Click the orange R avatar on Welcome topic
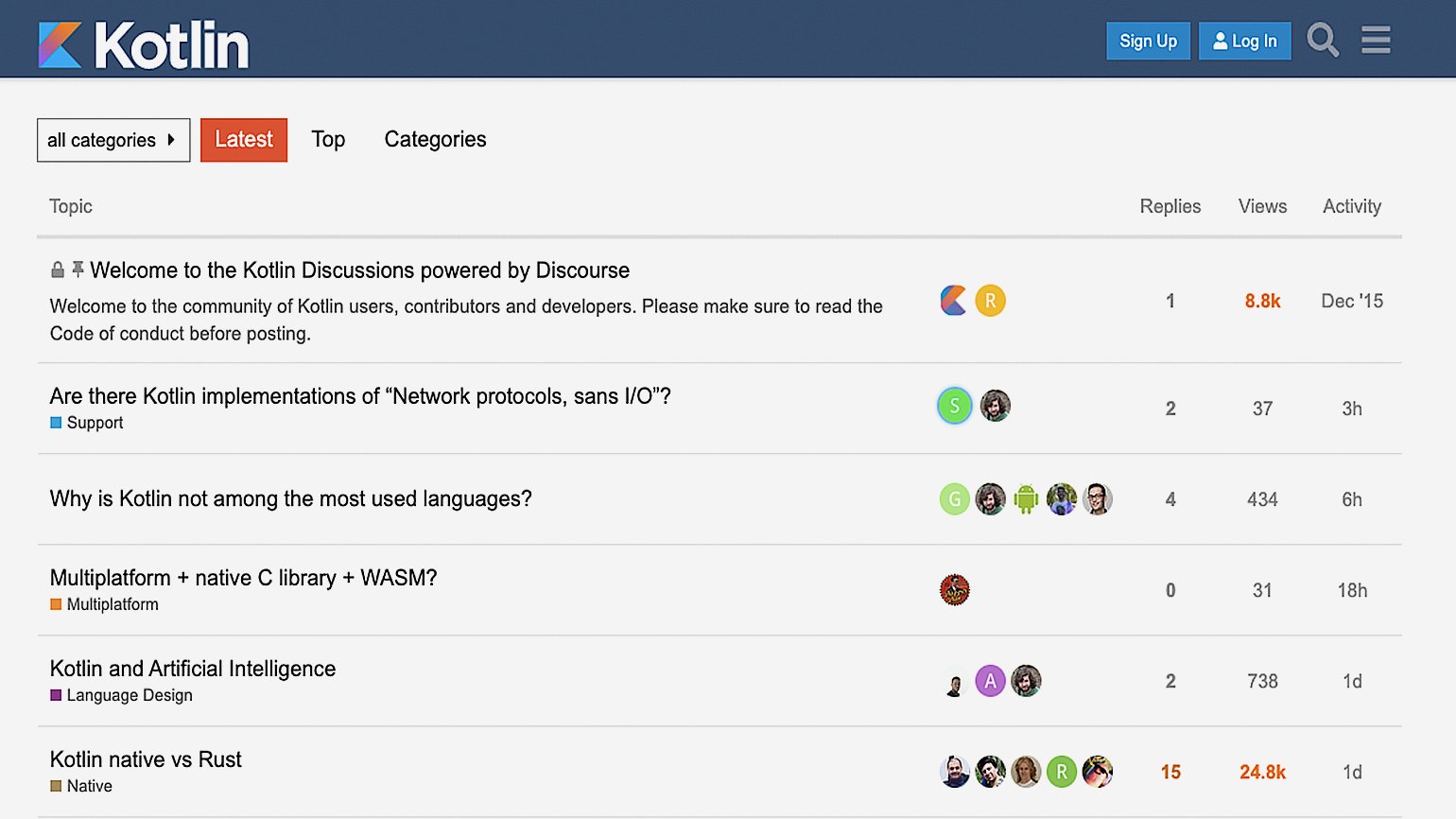The height and width of the screenshot is (819, 1456). pos(990,301)
